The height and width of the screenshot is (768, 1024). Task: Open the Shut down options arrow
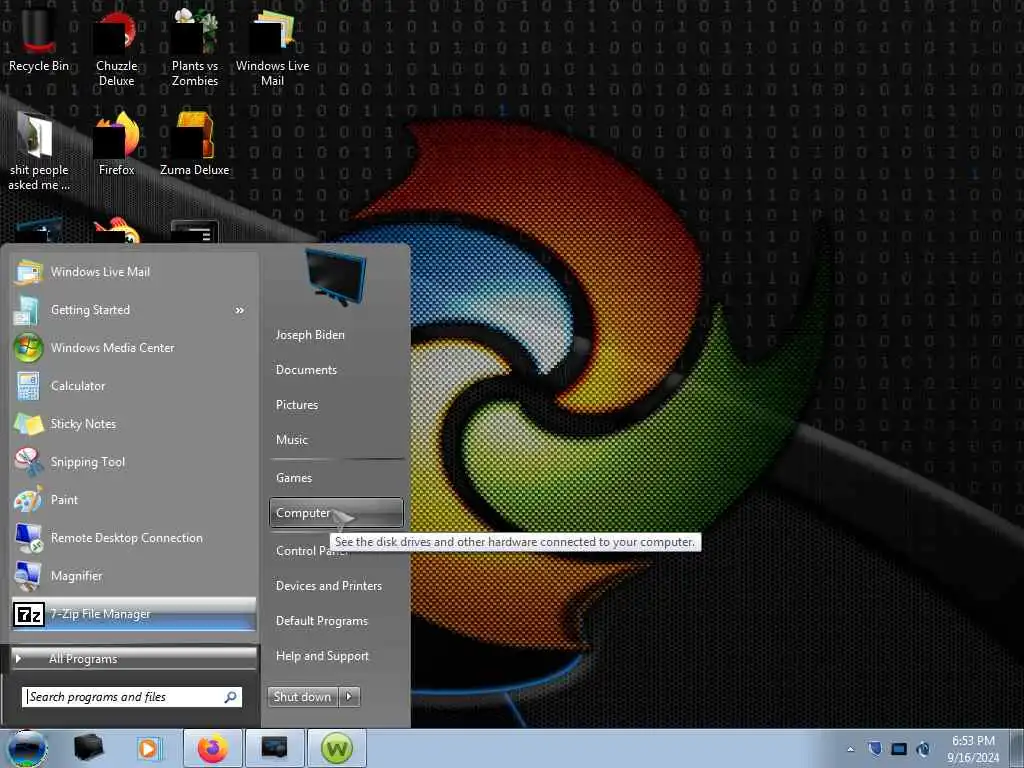point(349,697)
